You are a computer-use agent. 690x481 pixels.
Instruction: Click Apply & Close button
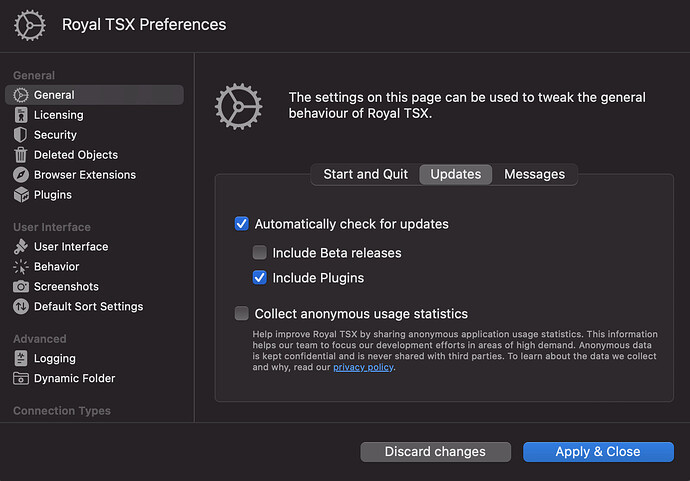pos(598,452)
